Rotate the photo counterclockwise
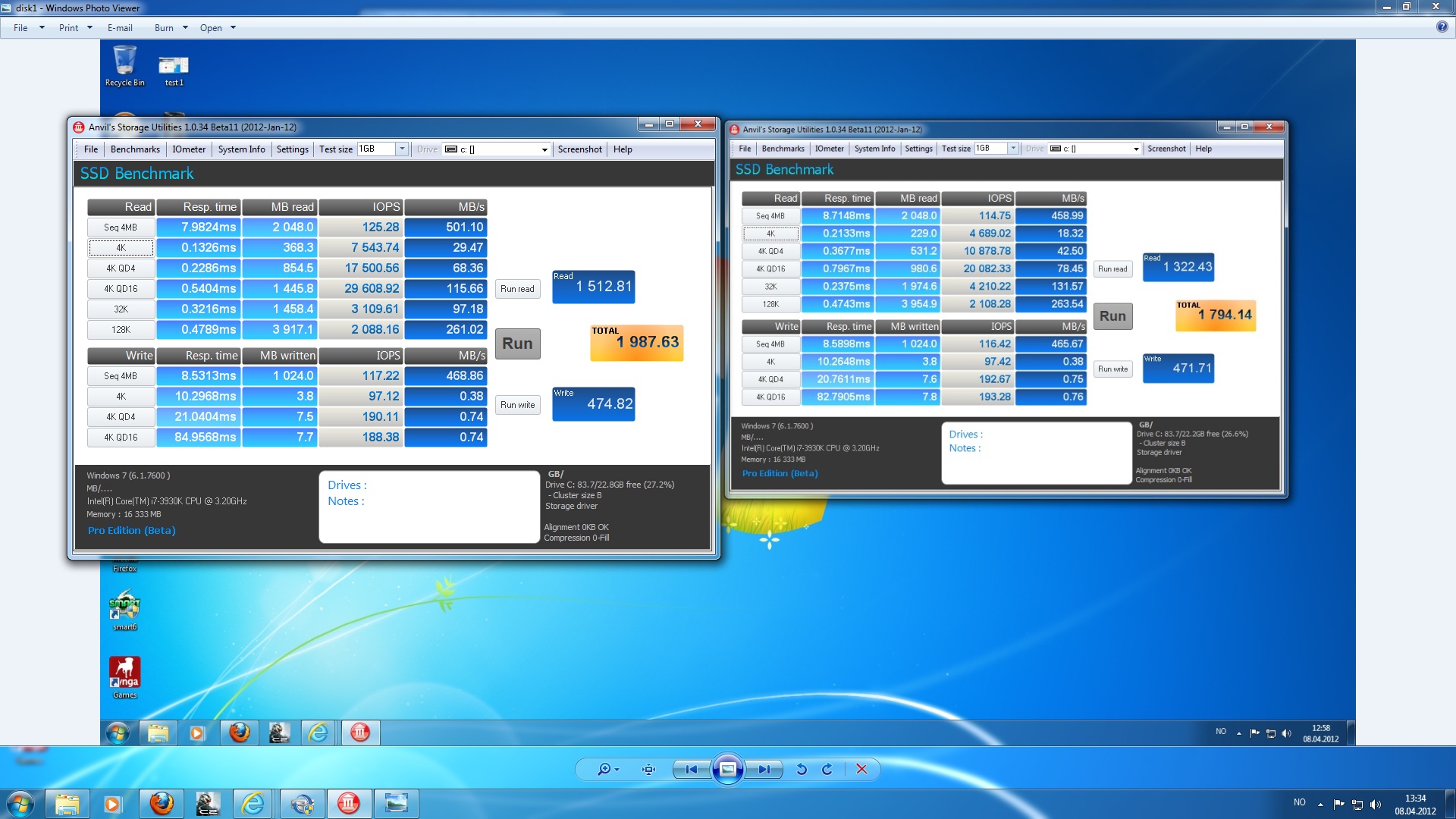The width and height of the screenshot is (1456, 819). [802, 769]
